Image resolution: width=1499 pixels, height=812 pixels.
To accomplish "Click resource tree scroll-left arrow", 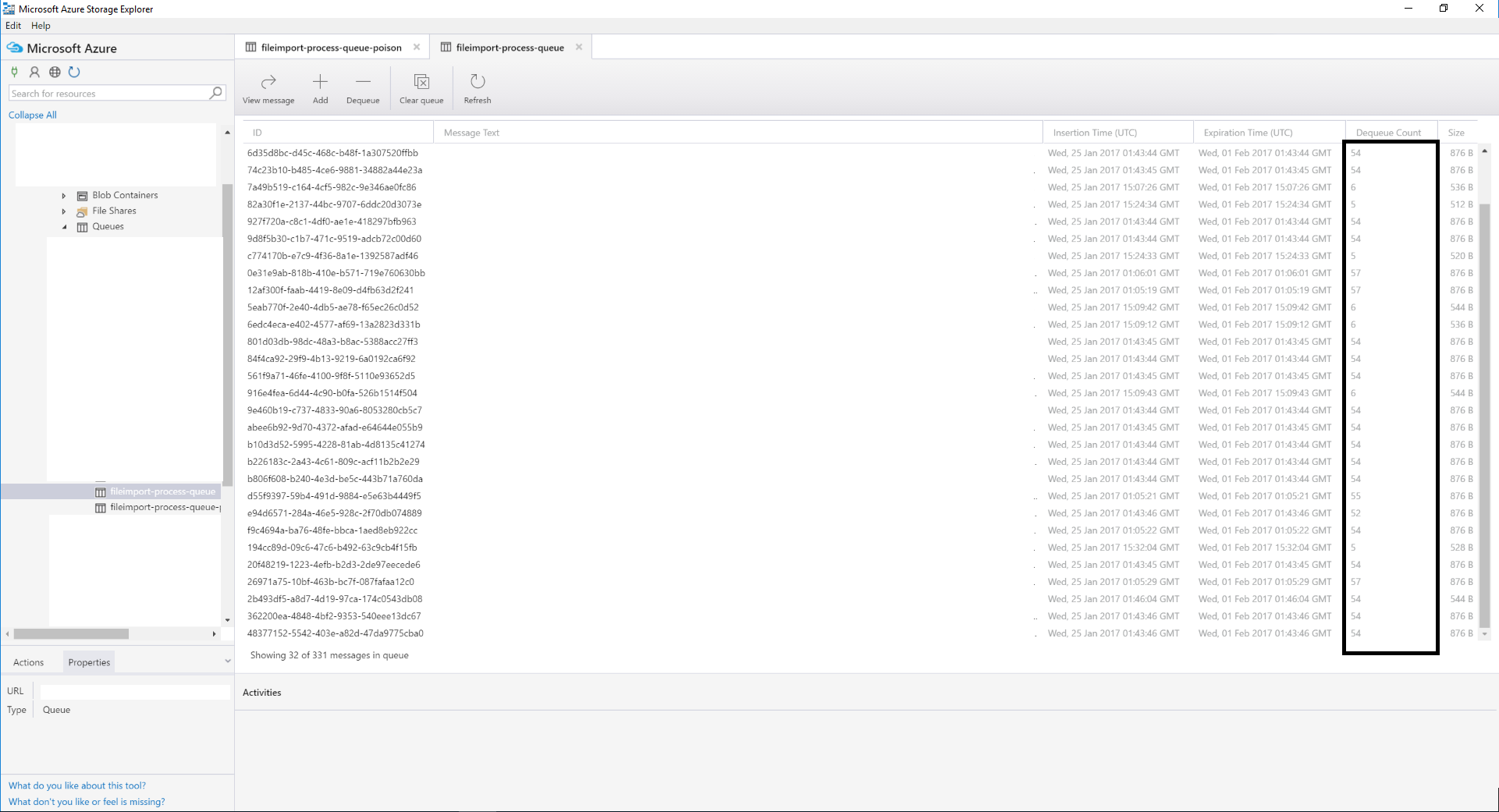I will [8, 634].
